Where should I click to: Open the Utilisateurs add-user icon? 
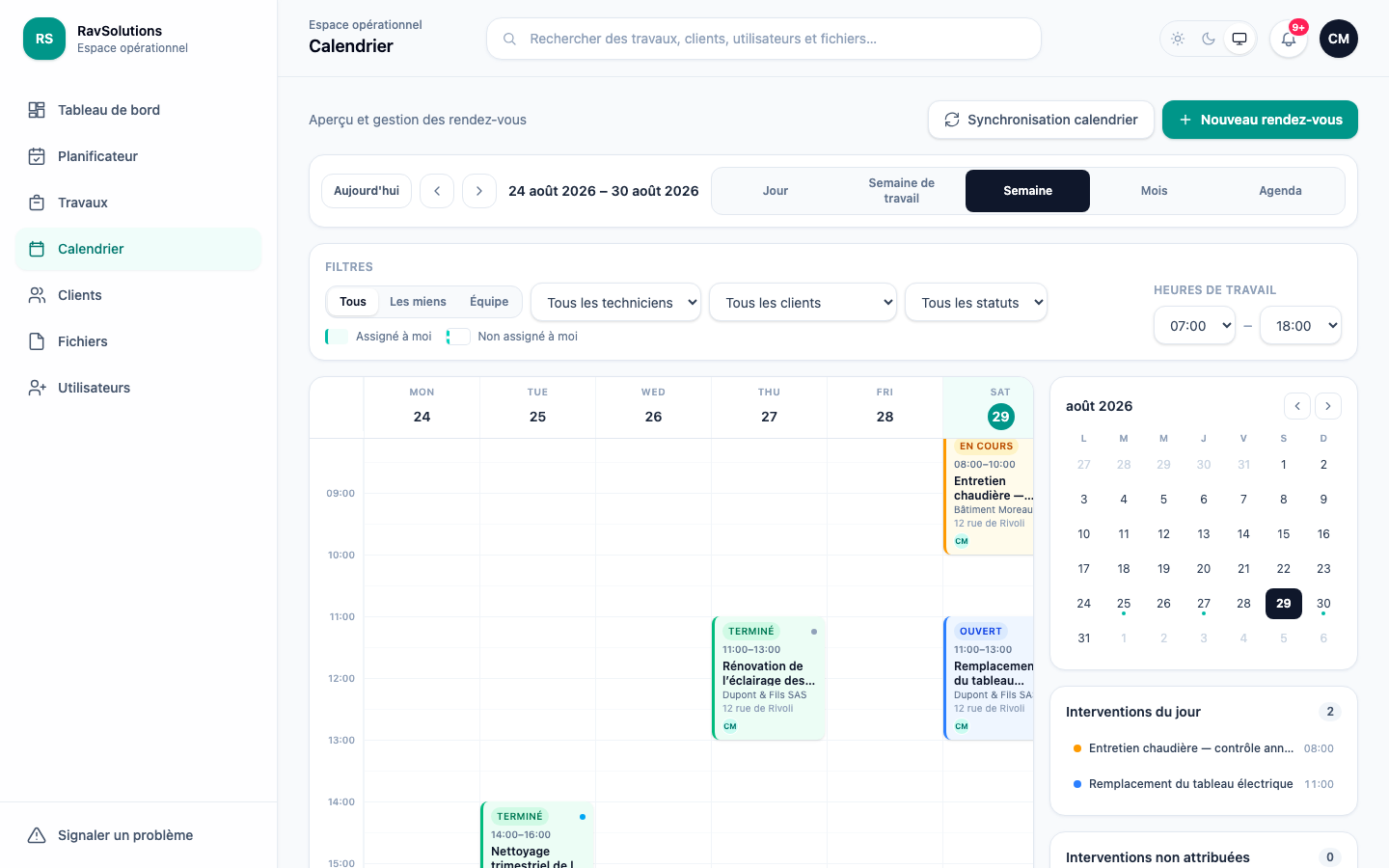pos(37,388)
